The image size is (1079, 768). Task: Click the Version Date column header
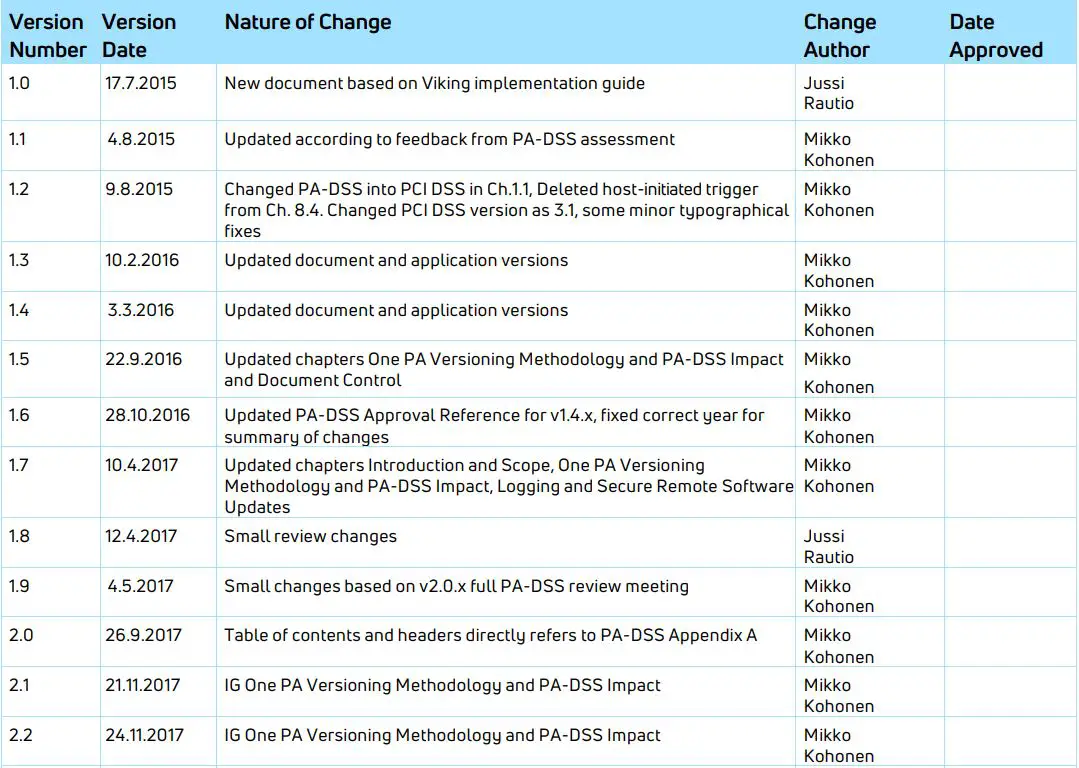point(138,35)
